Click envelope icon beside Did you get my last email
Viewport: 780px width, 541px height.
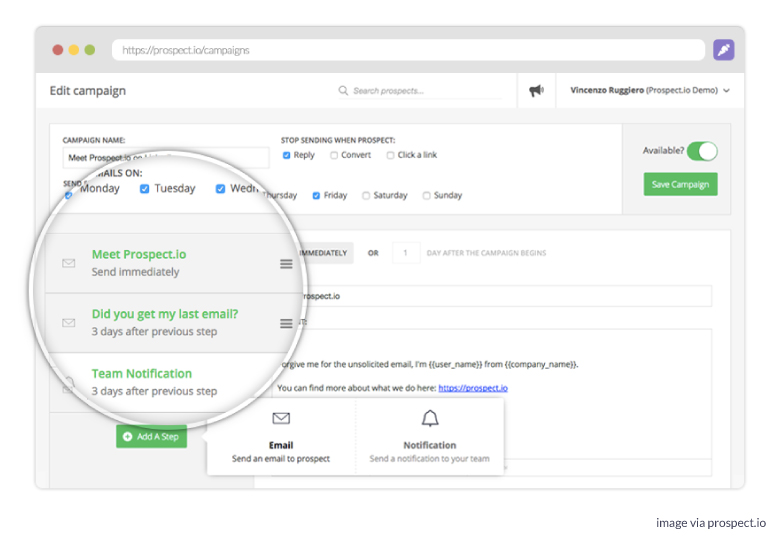(69, 323)
